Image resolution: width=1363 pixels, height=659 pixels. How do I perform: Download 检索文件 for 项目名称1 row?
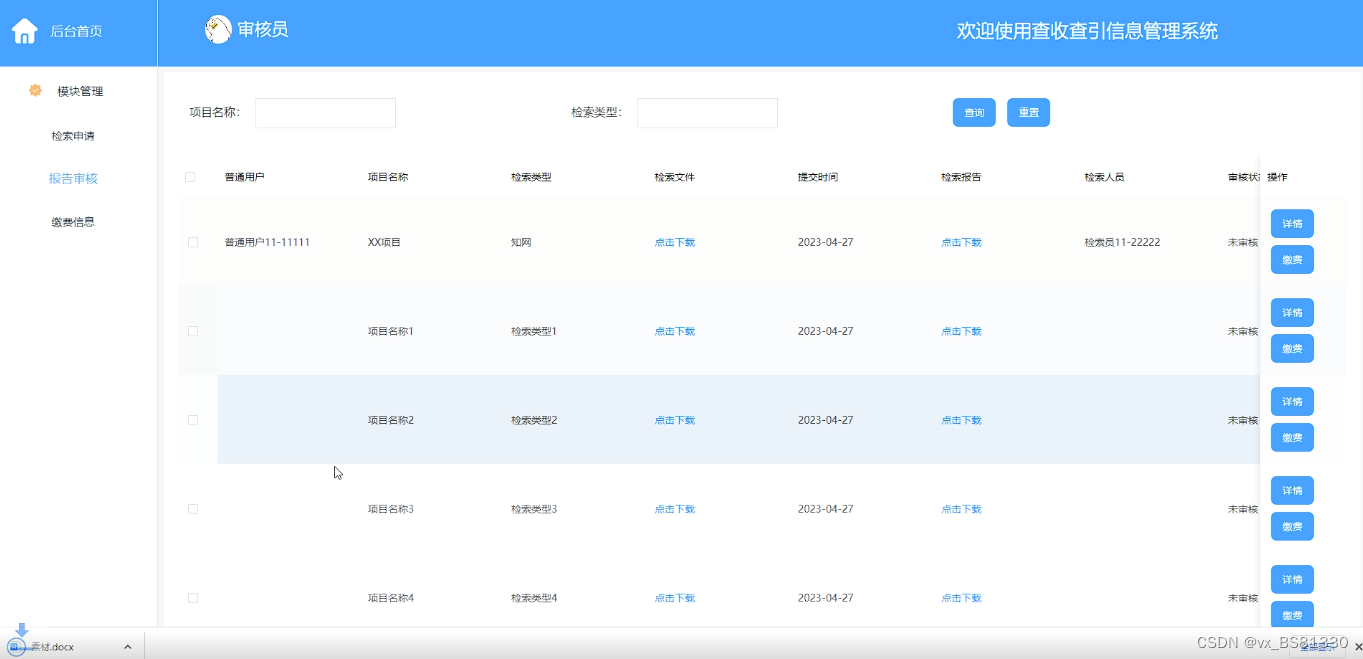675,331
